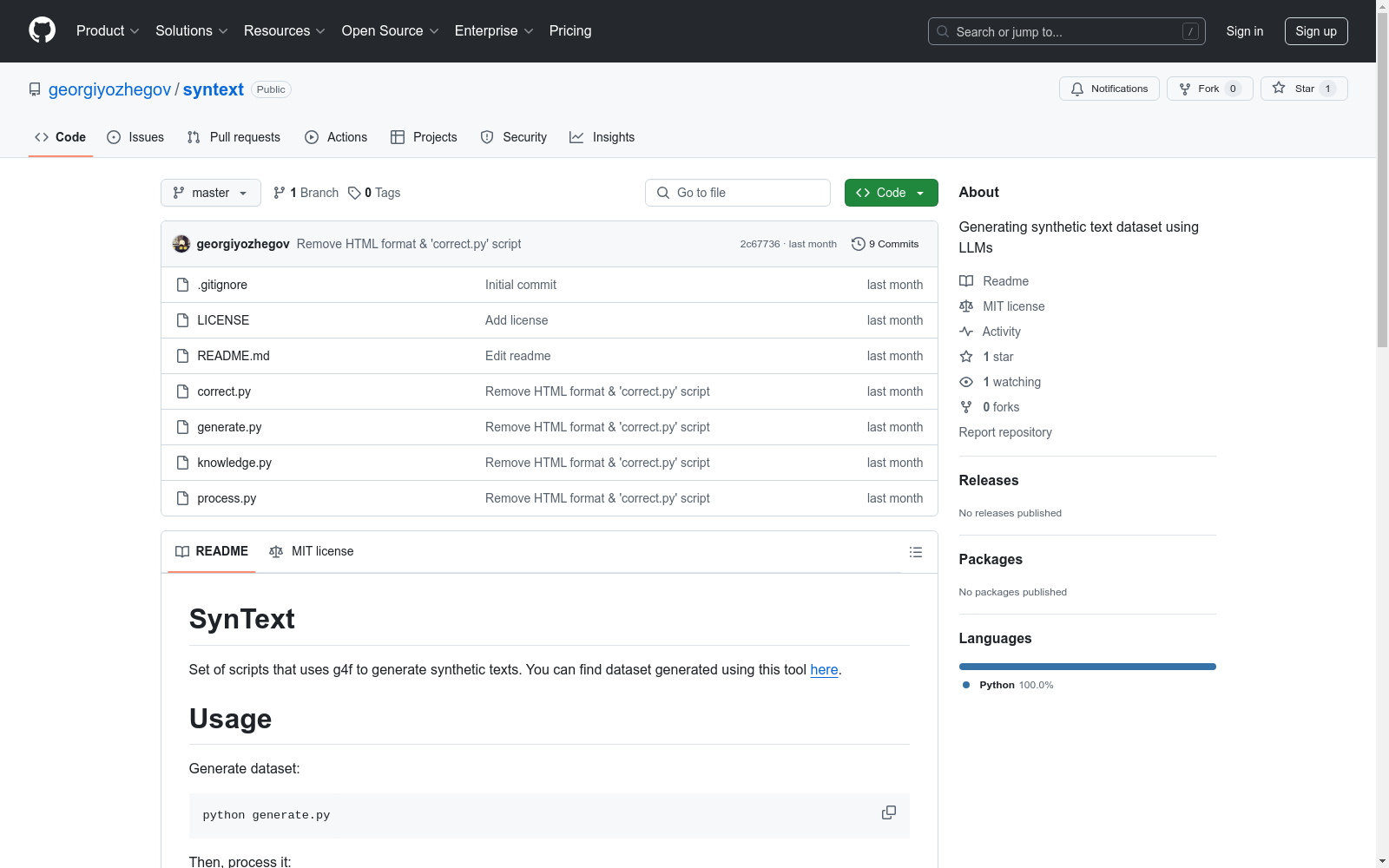Click the Sign up button
The height and width of the screenshot is (868, 1389).
point(1316,31)
